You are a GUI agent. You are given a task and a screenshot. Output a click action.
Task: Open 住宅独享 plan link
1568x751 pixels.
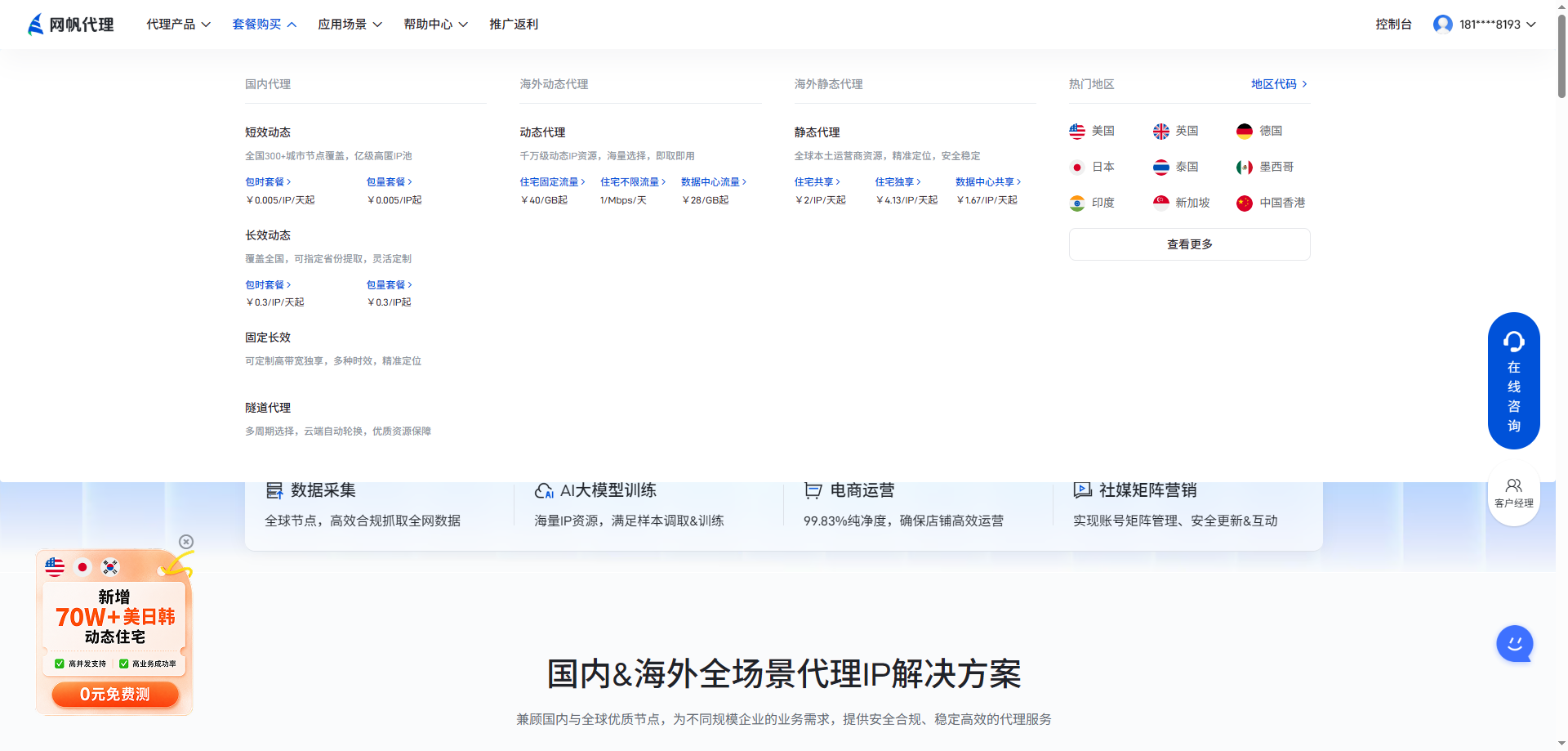tap(898, 182)
